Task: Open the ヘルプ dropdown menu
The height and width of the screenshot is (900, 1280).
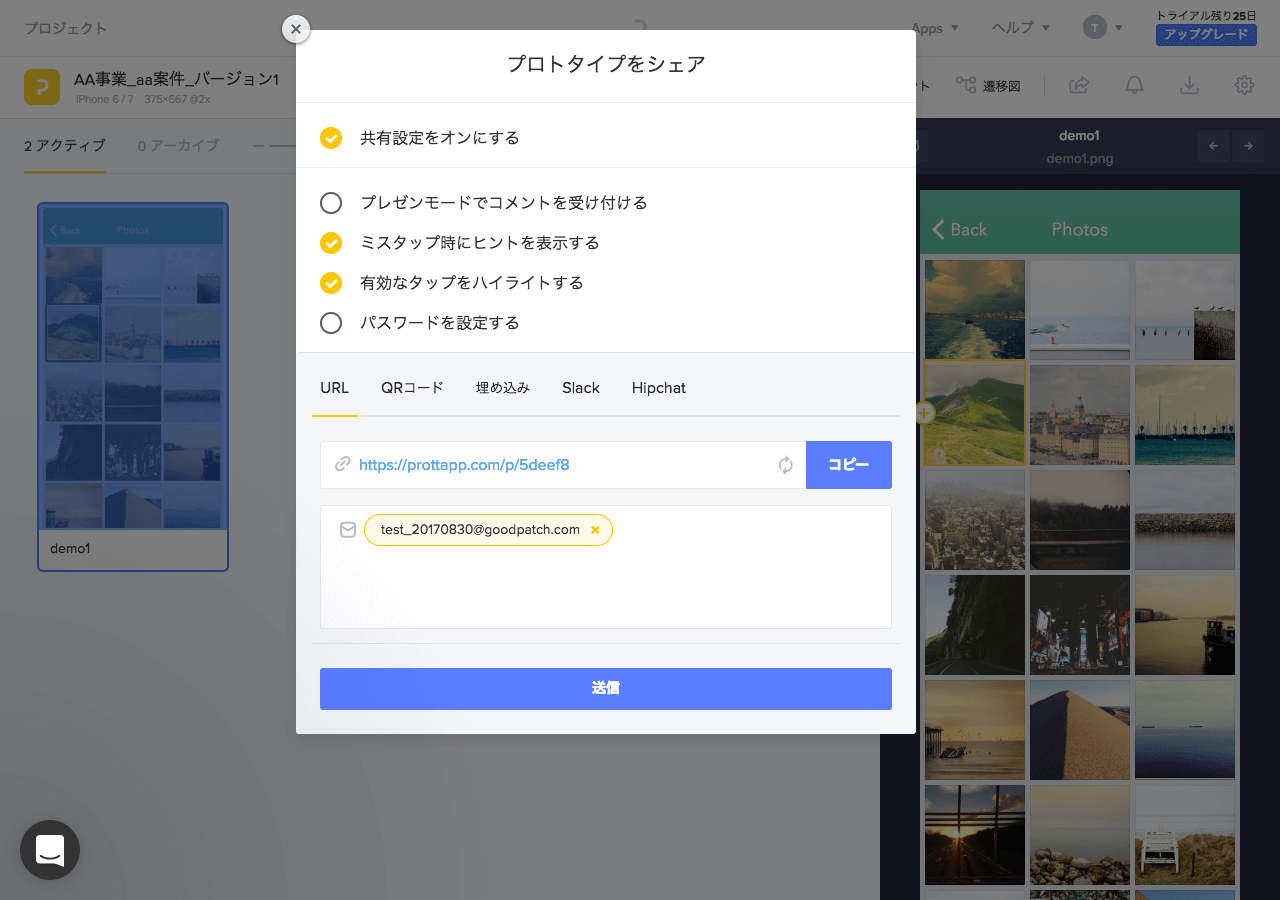Action: click(x=1019, y=28)
